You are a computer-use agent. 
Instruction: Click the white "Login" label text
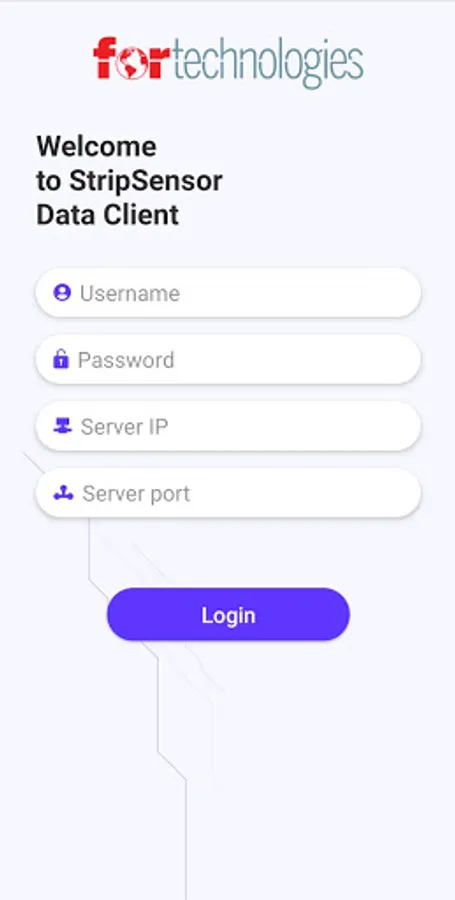[x=228, y=615]
